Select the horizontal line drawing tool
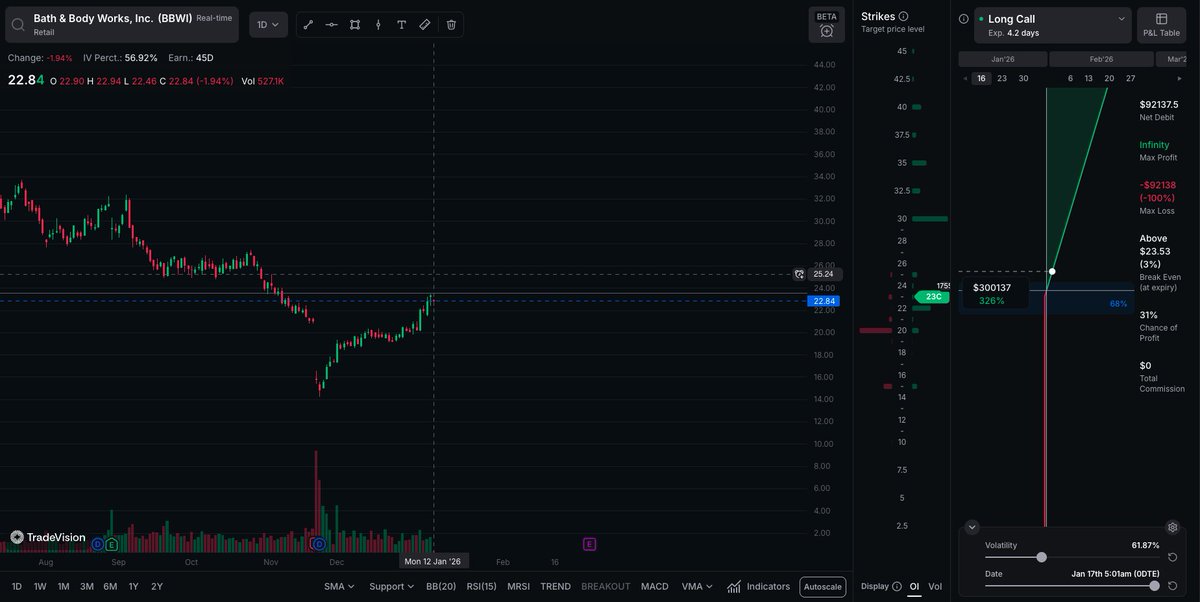Viewport: 1200px width, 602px height. click(331, 24)
